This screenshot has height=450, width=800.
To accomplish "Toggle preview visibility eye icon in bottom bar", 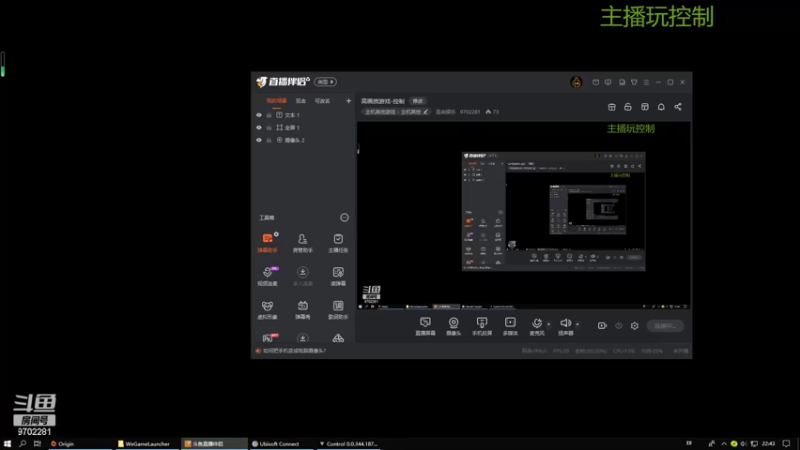I will [618, 326].
